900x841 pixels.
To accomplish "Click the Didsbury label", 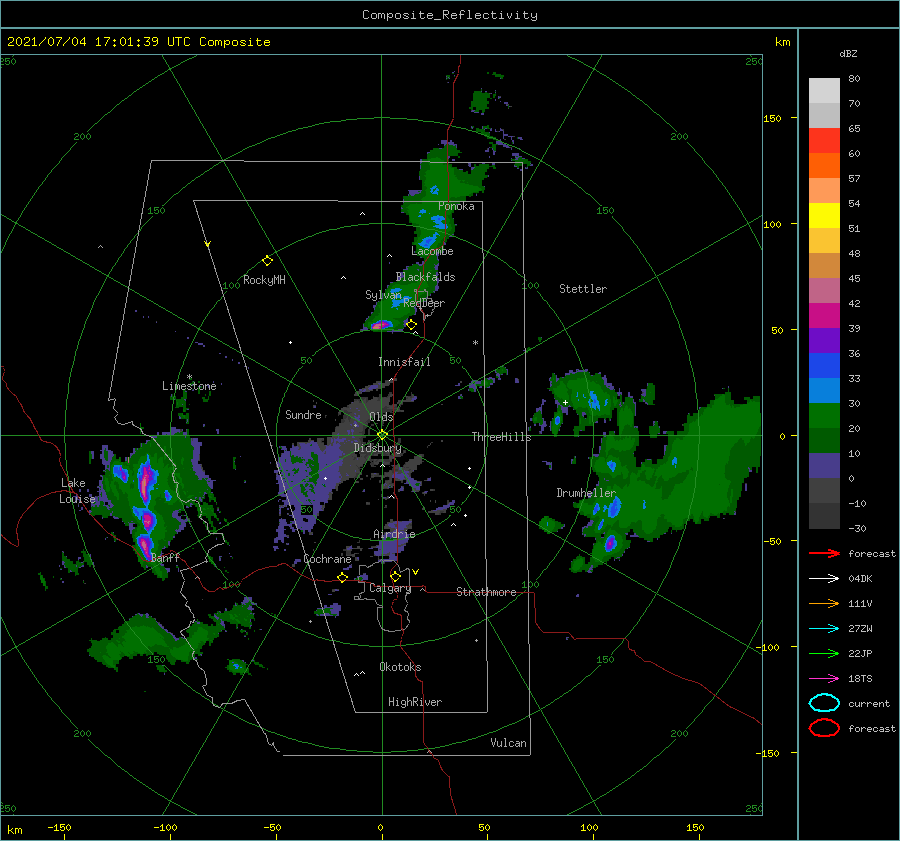I will 378,448.
